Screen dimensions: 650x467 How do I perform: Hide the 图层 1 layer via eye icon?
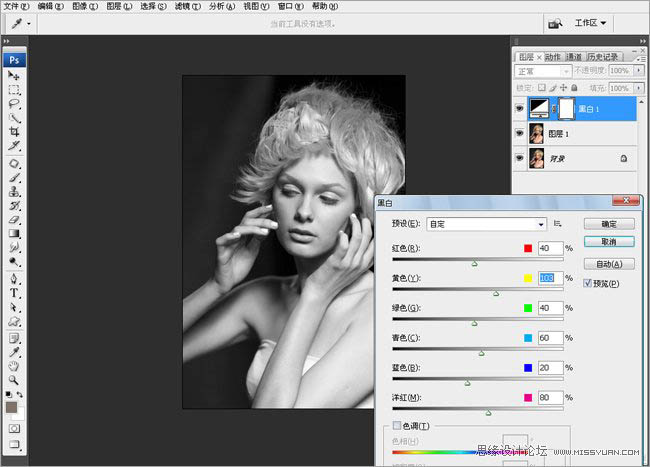521,132
